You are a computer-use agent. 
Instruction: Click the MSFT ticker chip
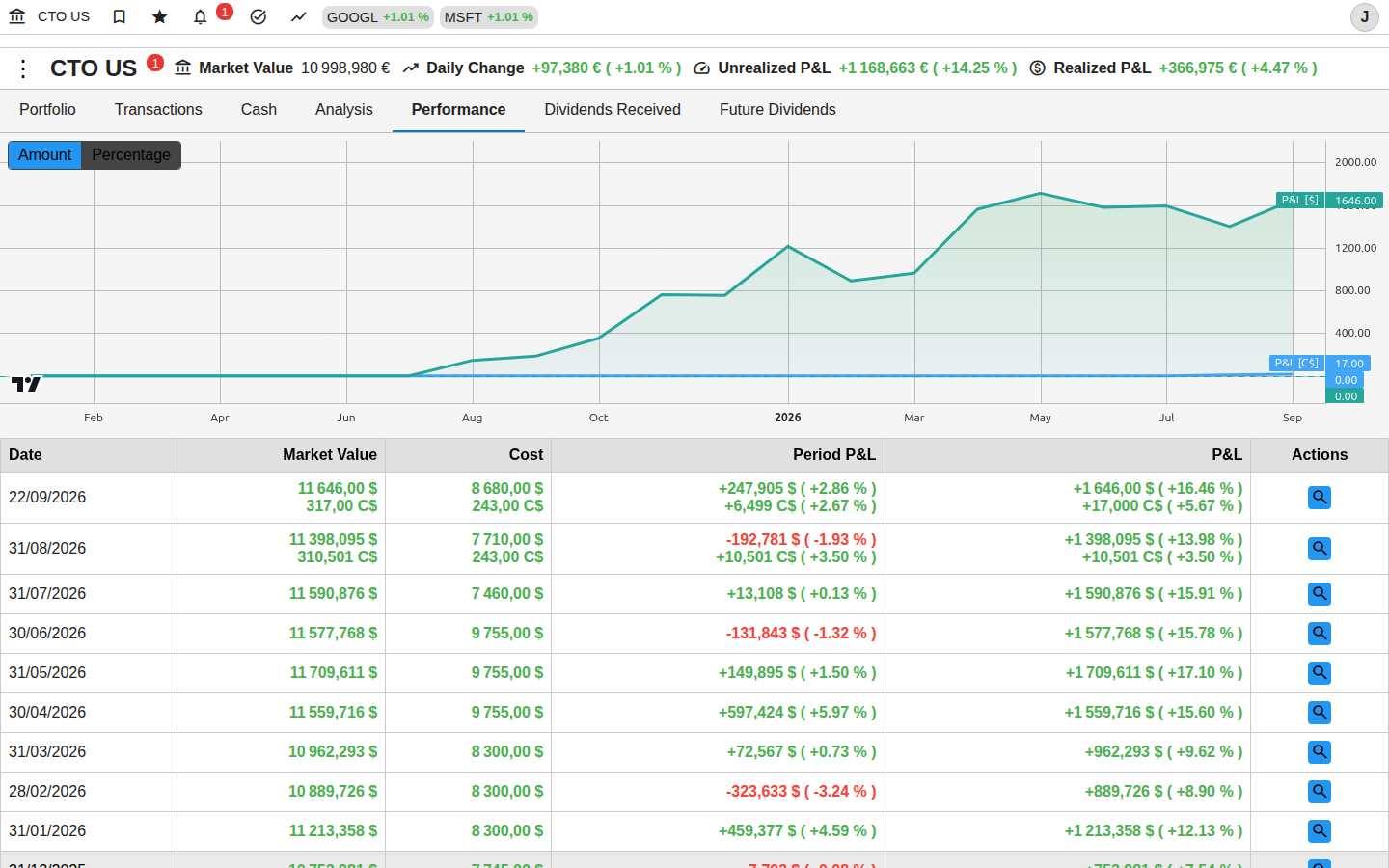(x=489, y=17)
